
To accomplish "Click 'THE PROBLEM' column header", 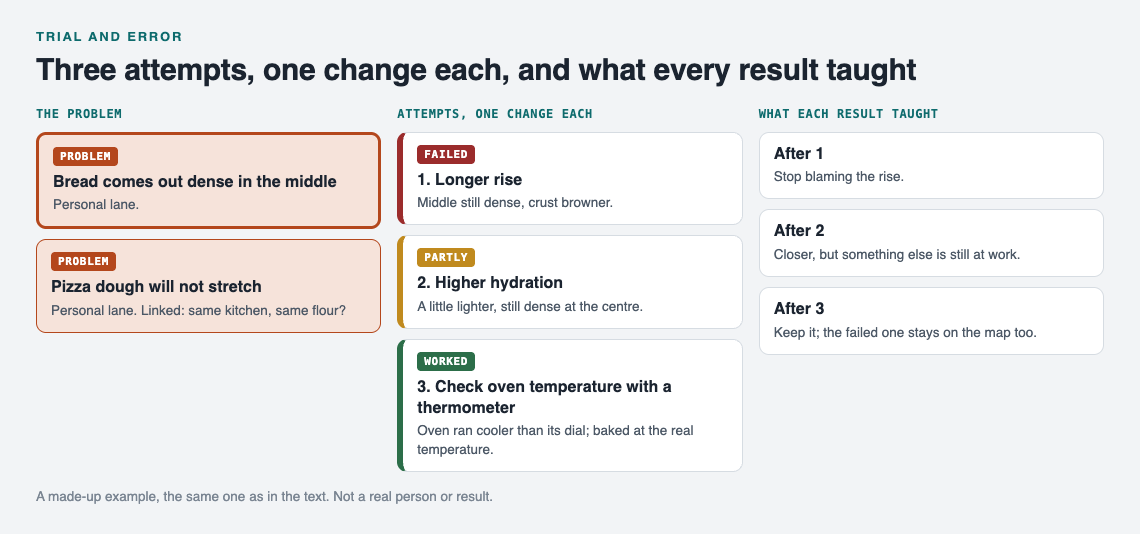I will click(x=79, y=113).
